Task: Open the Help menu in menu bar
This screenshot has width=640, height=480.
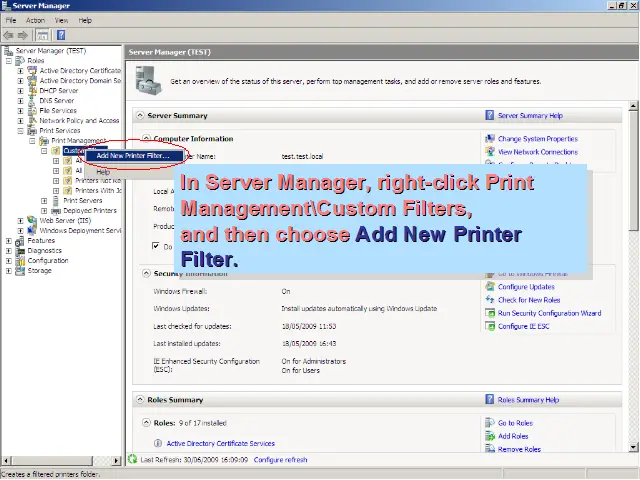Action: [x=85, y=20]
